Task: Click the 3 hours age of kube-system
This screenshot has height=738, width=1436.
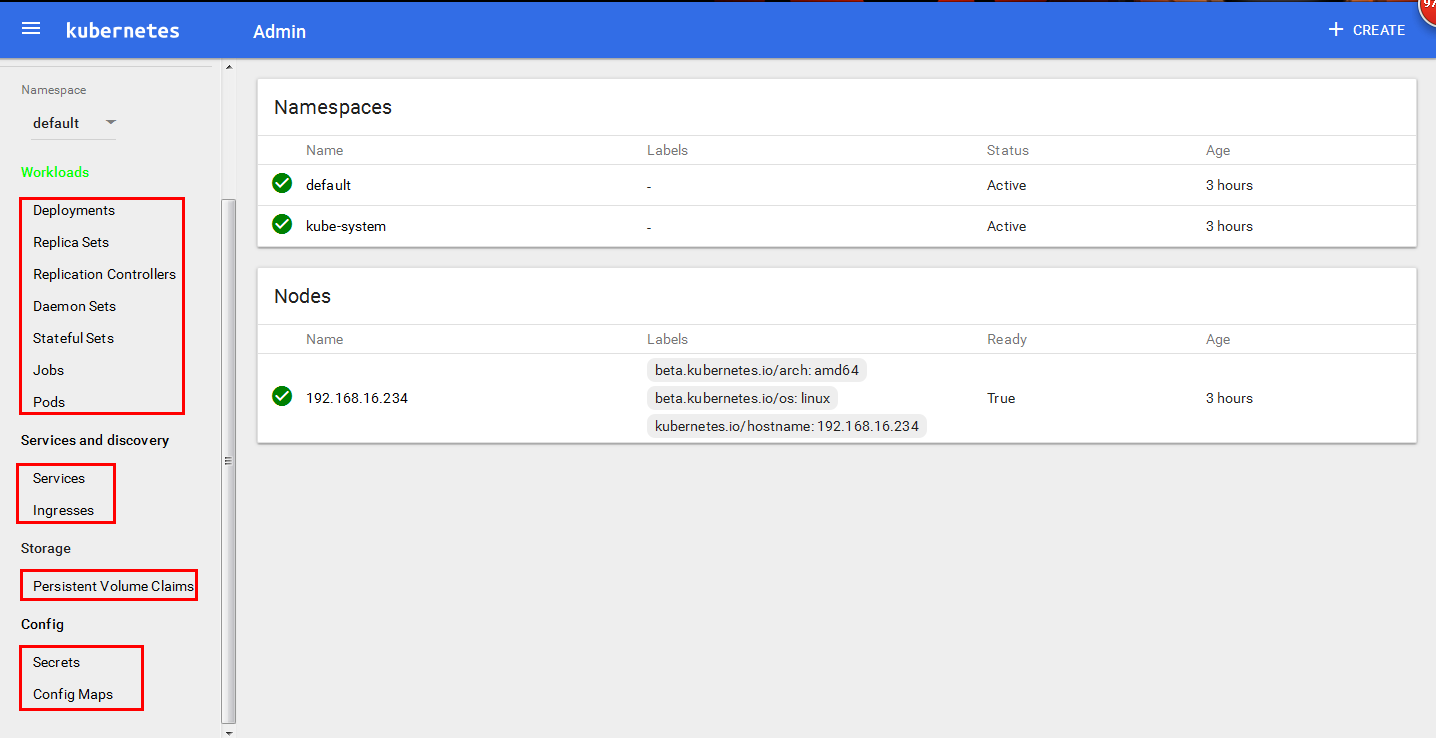Action: point(1229,226)
